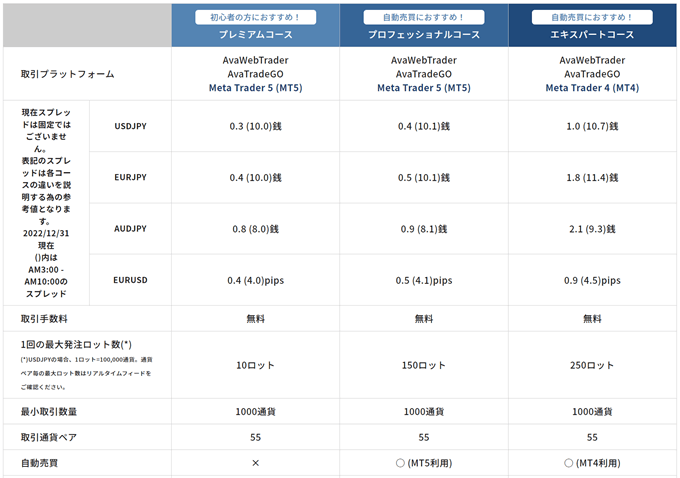Select 55 under エキスパートコース
This screenshot has width=680, height=478.
[592, 437]
